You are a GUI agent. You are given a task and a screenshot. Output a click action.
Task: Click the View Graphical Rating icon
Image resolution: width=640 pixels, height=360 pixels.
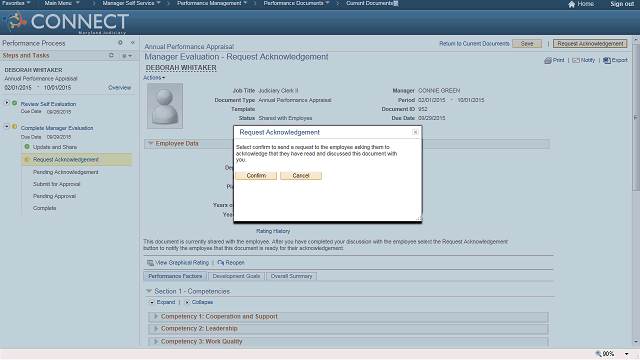point(150,263)
